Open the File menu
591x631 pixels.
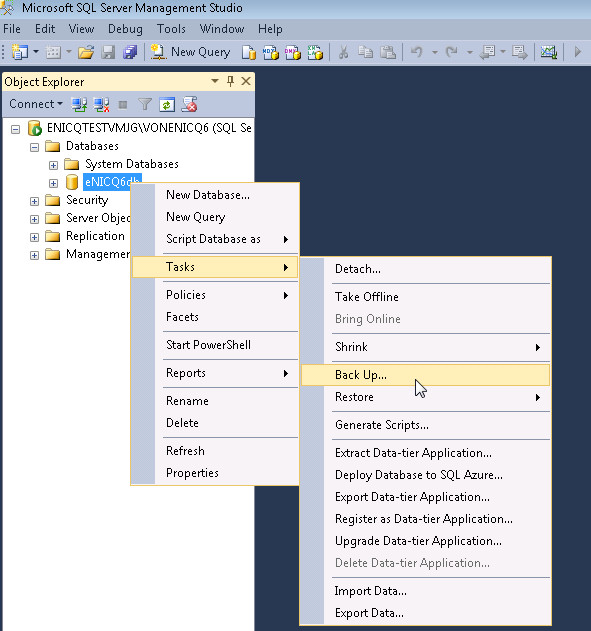click(12, 29)
